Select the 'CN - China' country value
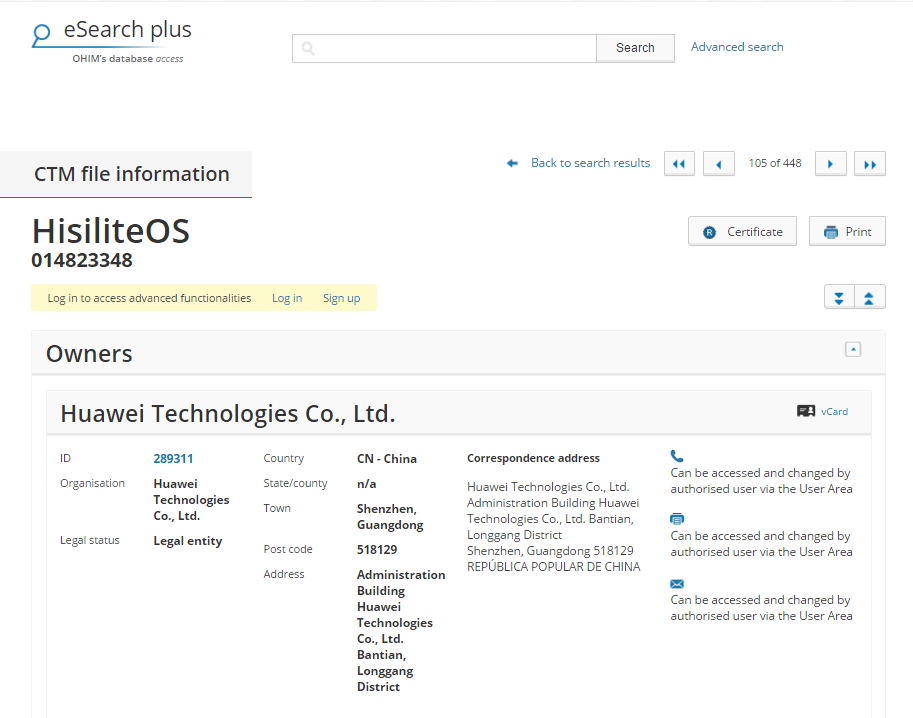This screenshot has height=718, width=913. click(387, 459)
